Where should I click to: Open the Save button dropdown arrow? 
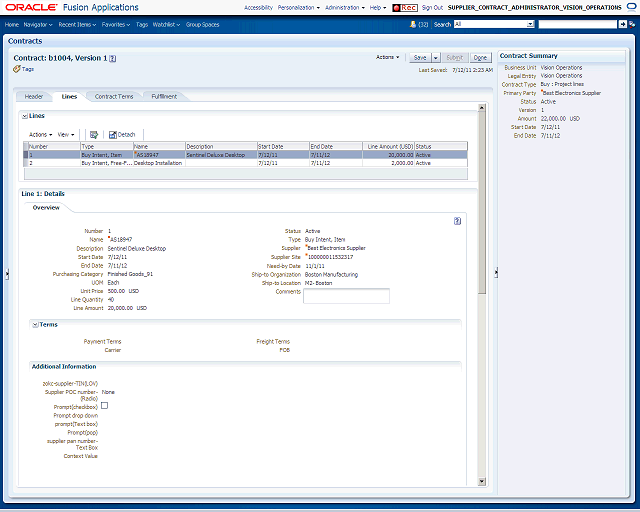(x=436, y=58)
